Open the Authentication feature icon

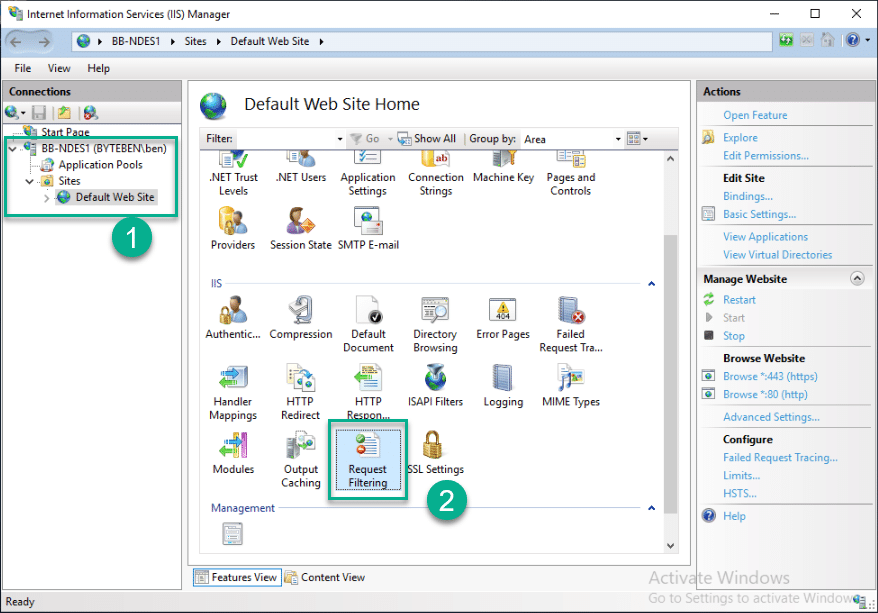[233, 318]
